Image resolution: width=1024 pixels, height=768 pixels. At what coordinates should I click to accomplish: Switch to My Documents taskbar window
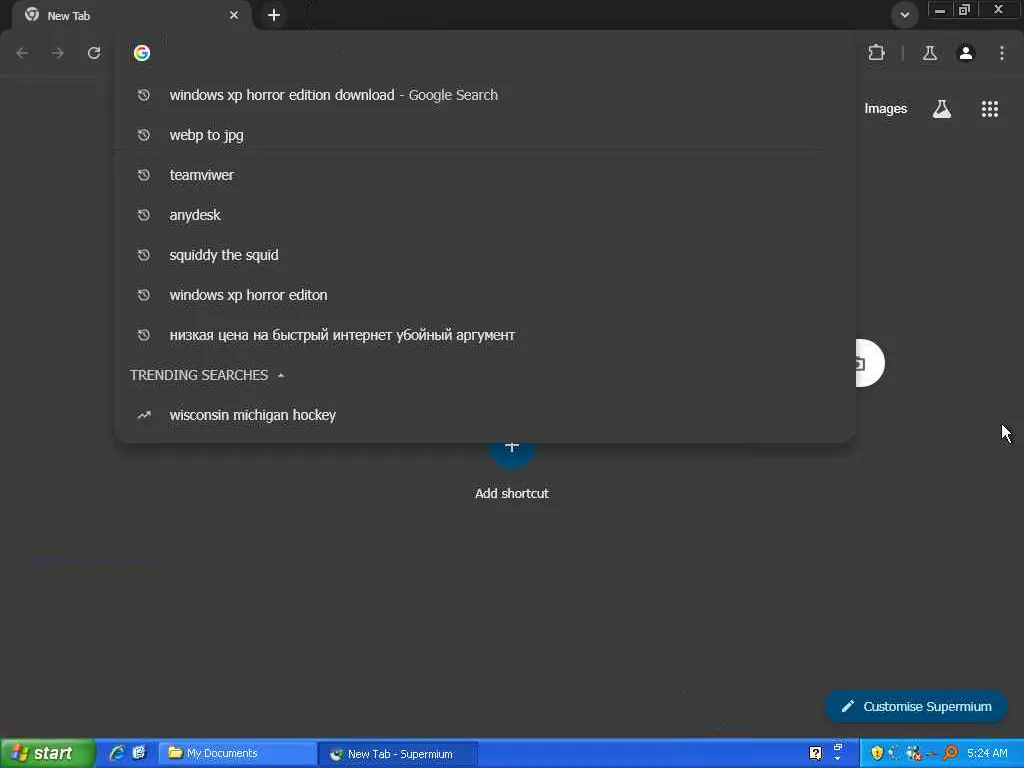[x=238, y=754]
